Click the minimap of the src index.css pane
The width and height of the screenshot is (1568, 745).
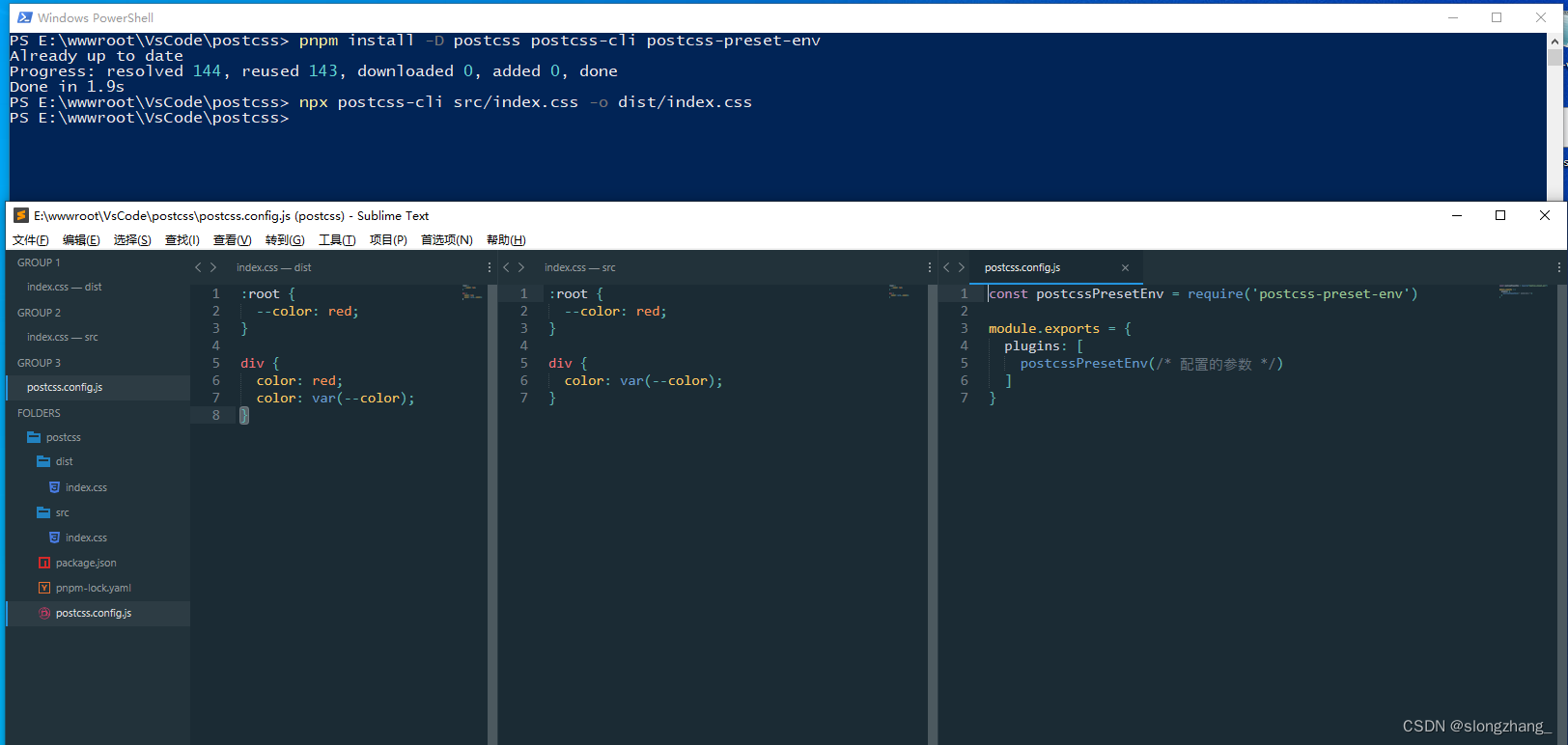(x=899, y=290)
